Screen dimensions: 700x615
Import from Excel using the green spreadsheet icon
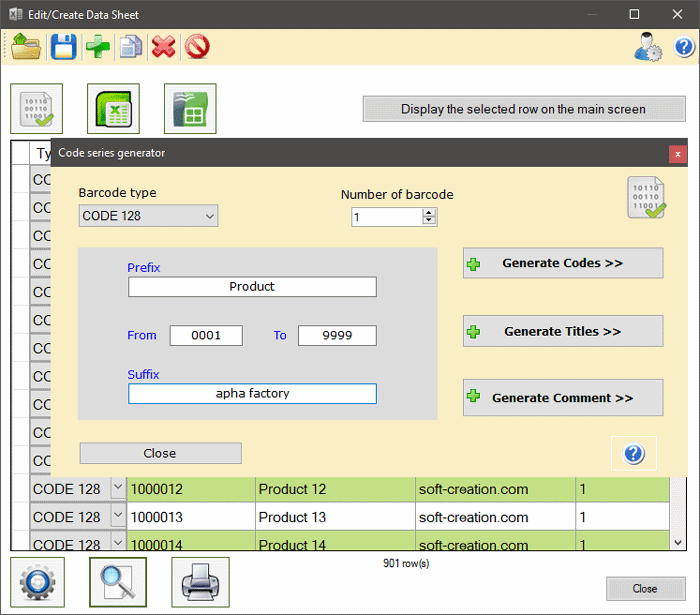(x=113, y=108)
